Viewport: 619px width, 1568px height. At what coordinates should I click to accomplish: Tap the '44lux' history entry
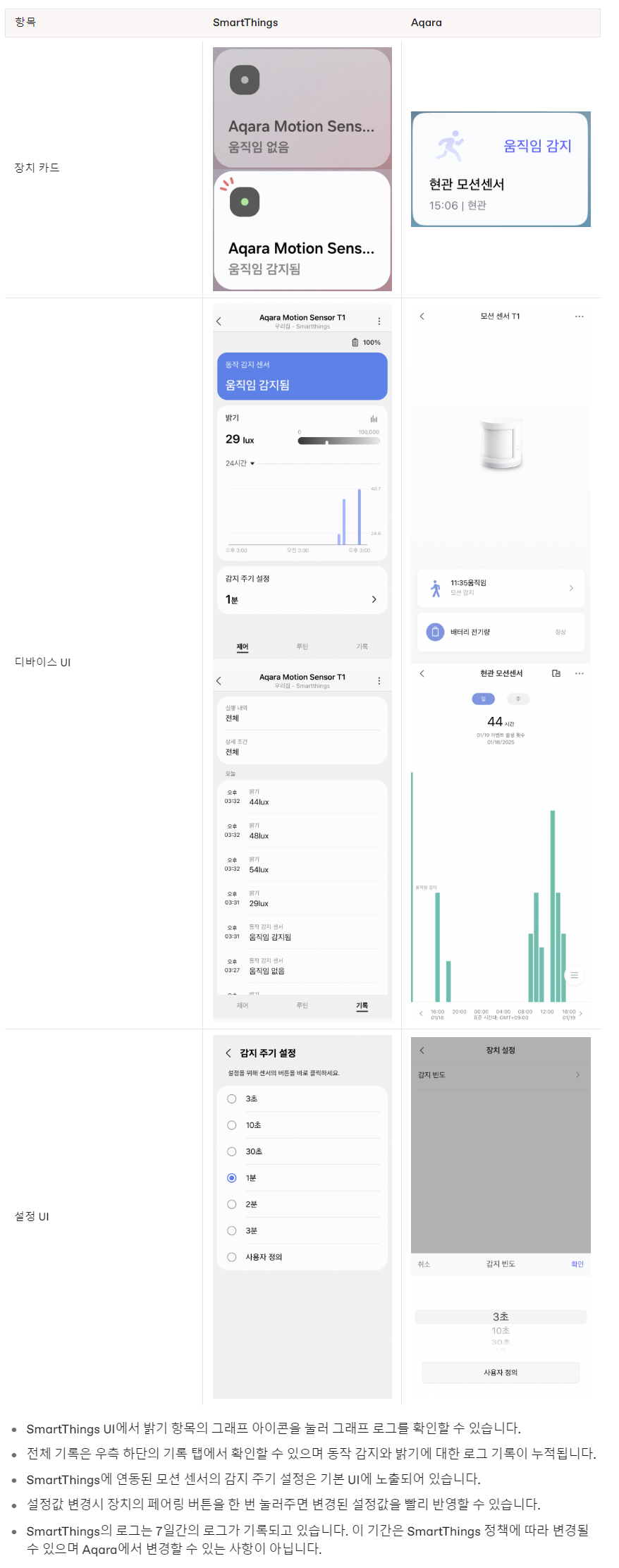[x=302, y=797]
